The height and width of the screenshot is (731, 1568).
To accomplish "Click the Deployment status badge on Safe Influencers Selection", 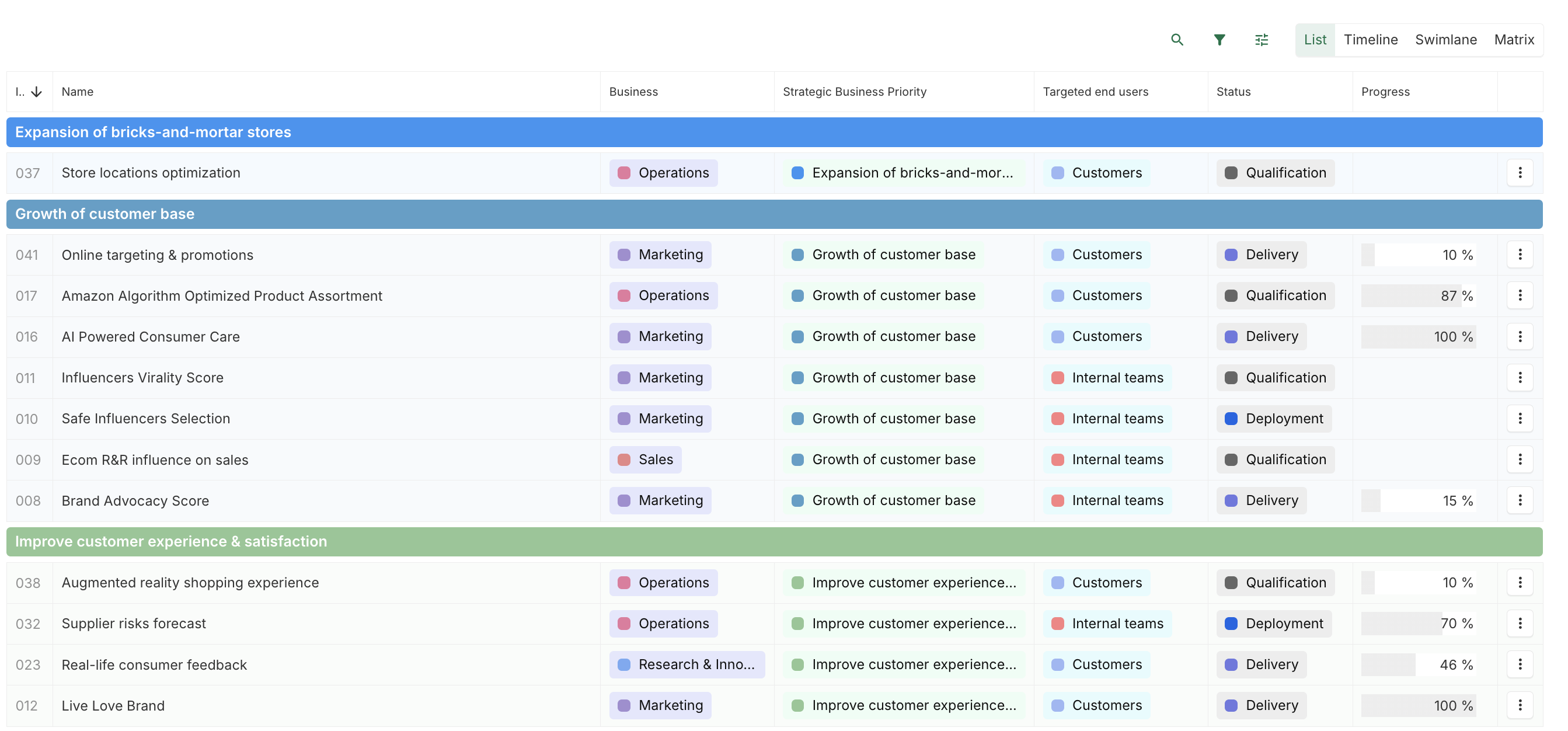I will pos(1273,418).
